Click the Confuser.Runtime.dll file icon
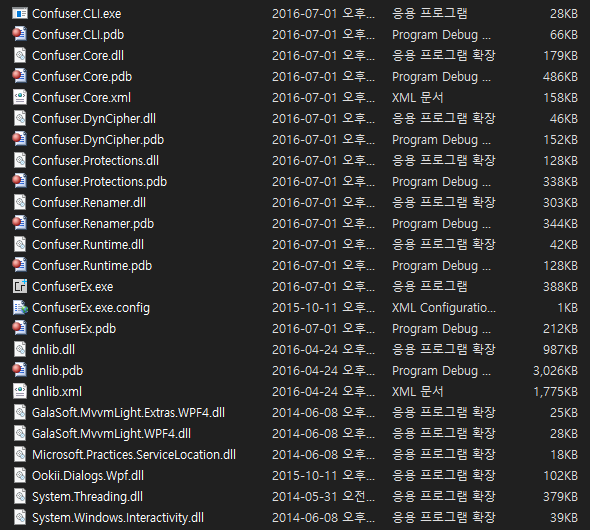Image resolution: width=590 pixels, height=530 pixels. 20,244
